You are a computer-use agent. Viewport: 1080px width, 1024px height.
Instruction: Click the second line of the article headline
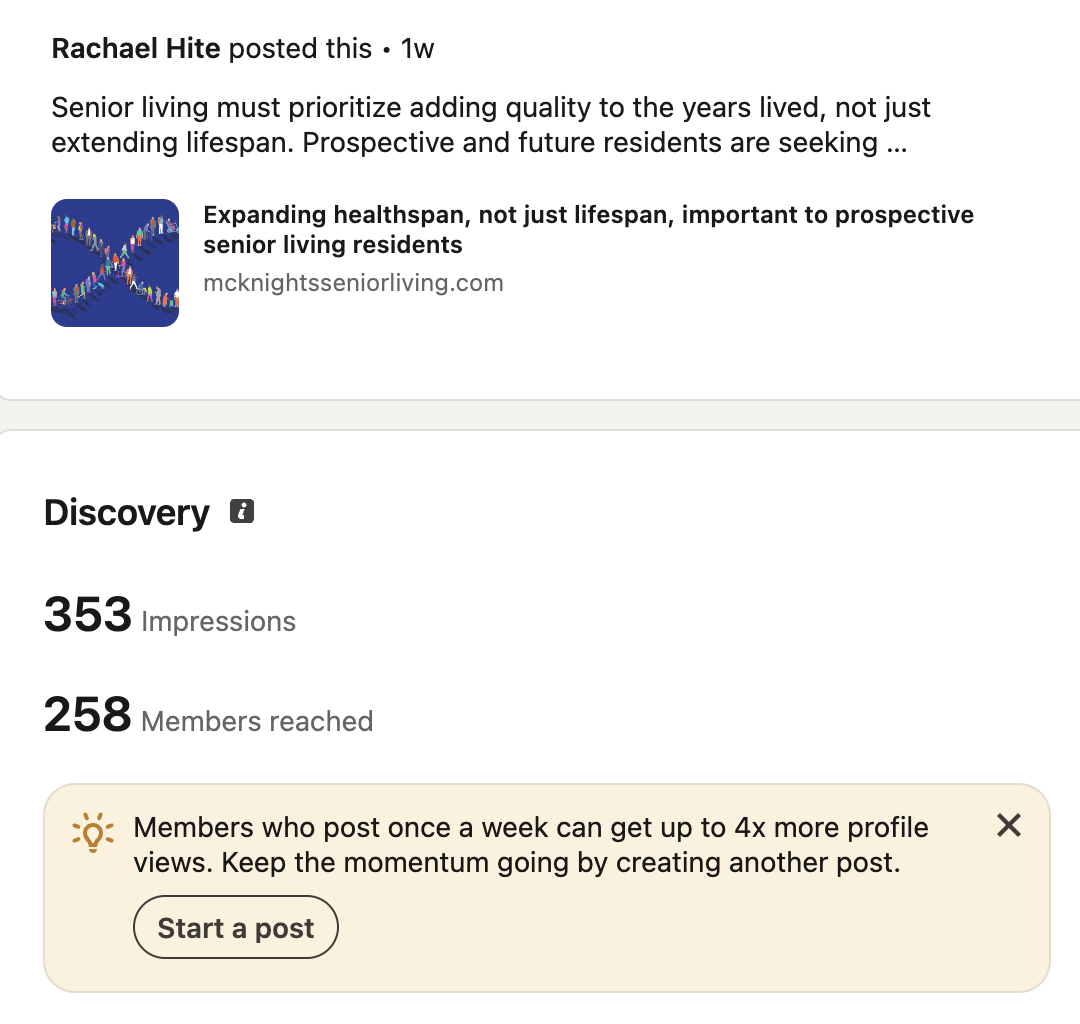click(333, 245)
